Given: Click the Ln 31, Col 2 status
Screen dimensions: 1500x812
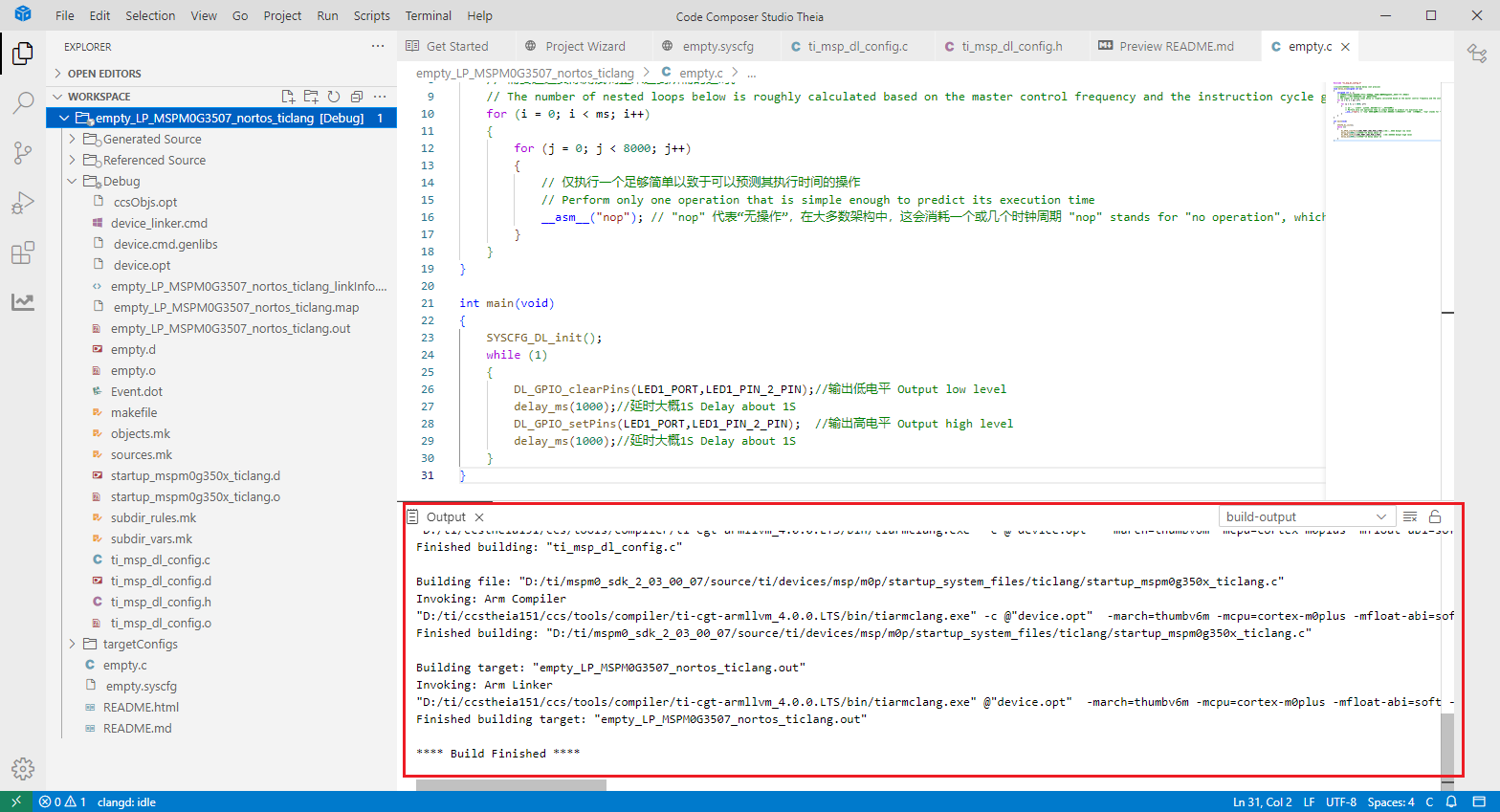Looking at the screenshot, I should (x=1263, y=801).
